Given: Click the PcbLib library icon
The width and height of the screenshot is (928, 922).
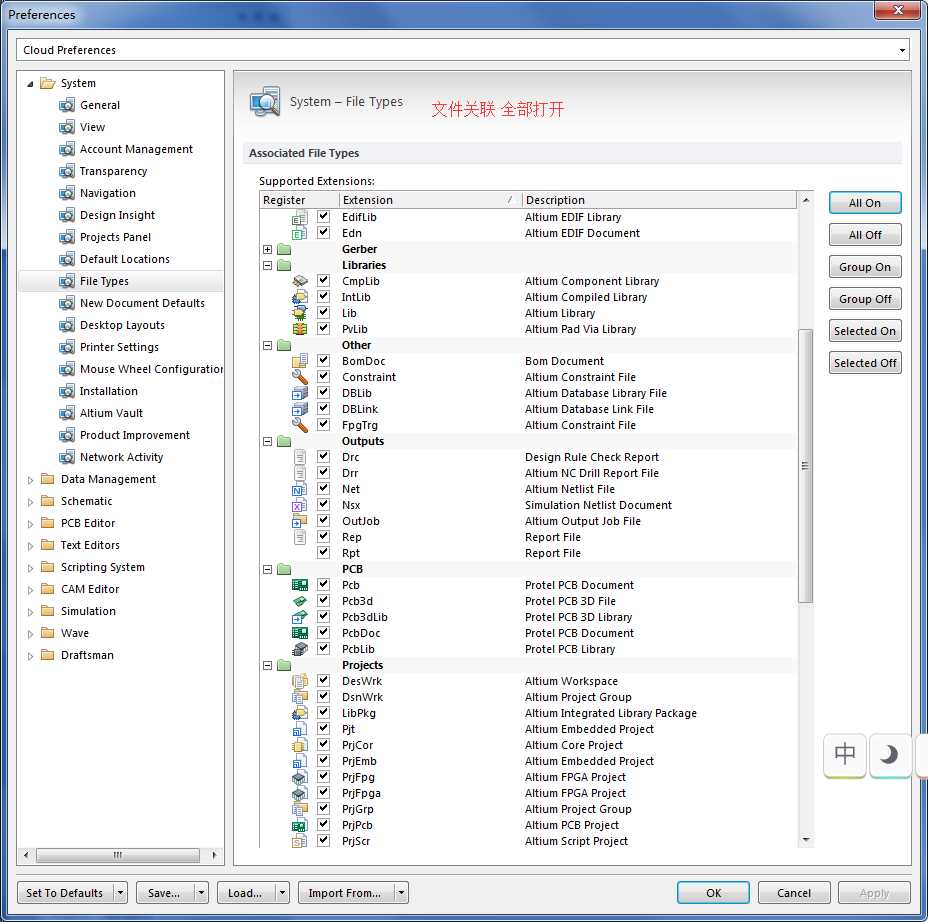Looking at the screenshot, I should 300,649.
